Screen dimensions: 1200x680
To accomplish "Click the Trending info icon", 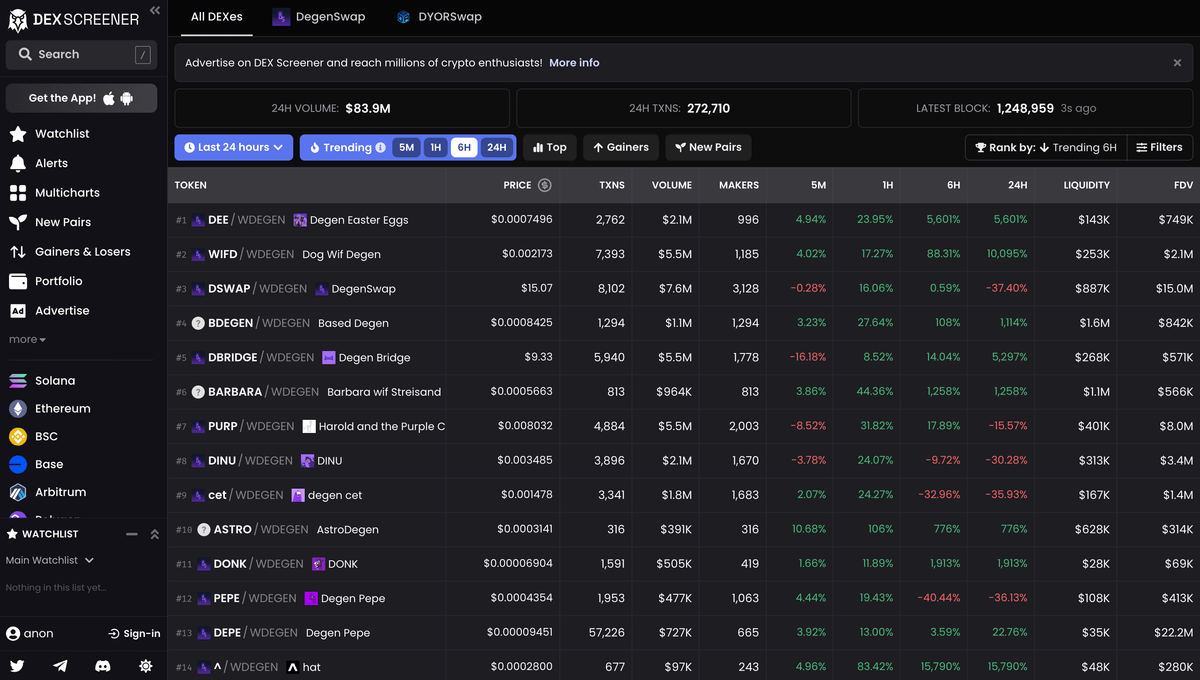I will pos(380,148).
